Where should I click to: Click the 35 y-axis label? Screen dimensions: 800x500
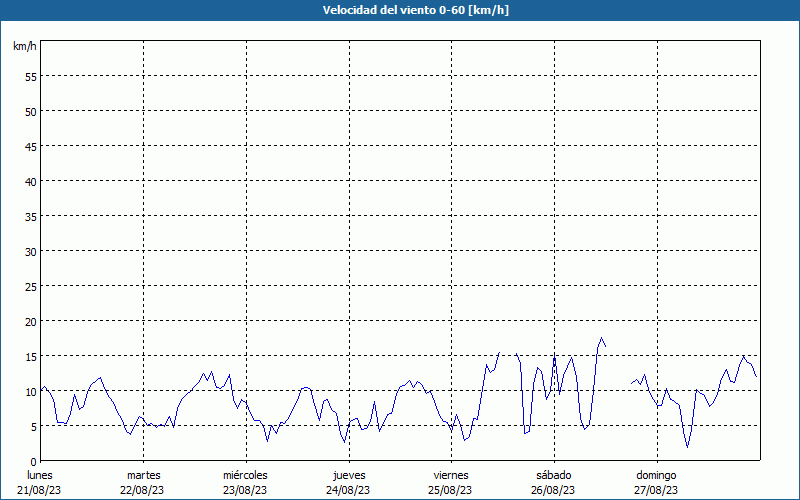(x=31, y=217)
